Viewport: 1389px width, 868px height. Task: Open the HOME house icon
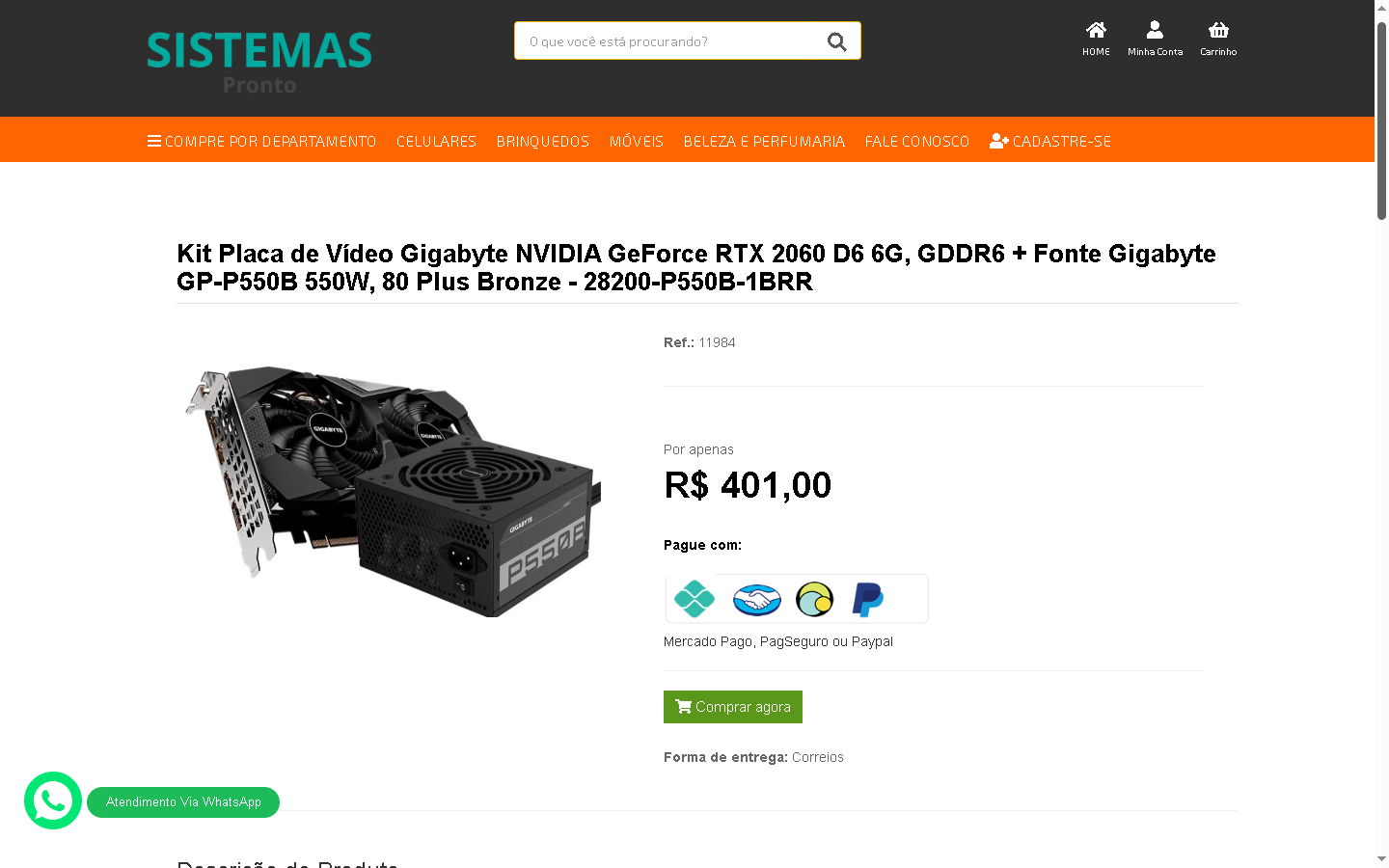coord(1096,30)
